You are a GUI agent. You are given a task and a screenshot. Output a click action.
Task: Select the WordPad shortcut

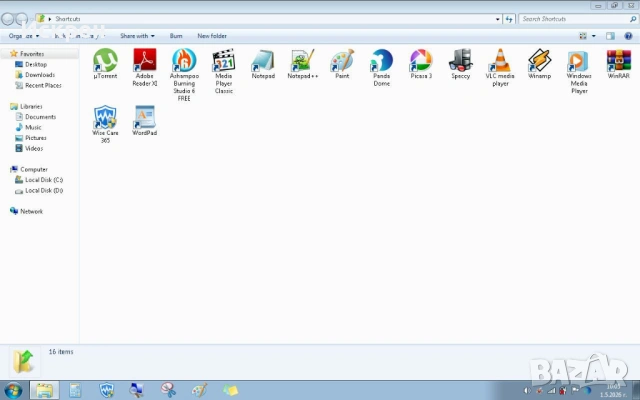coord(144,120)
